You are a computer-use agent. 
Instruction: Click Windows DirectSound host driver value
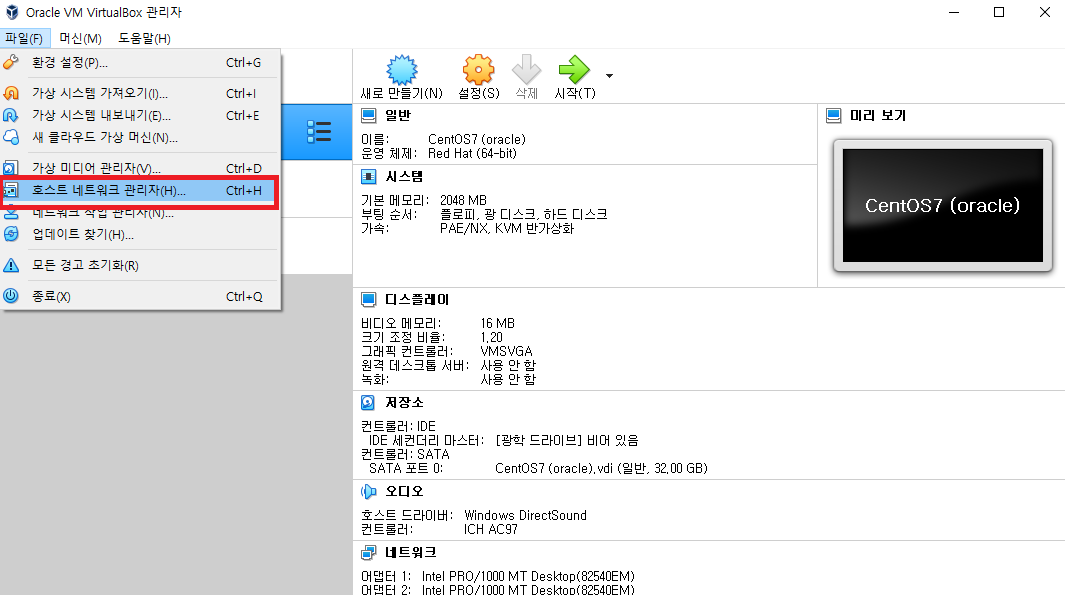coord(525,515)
